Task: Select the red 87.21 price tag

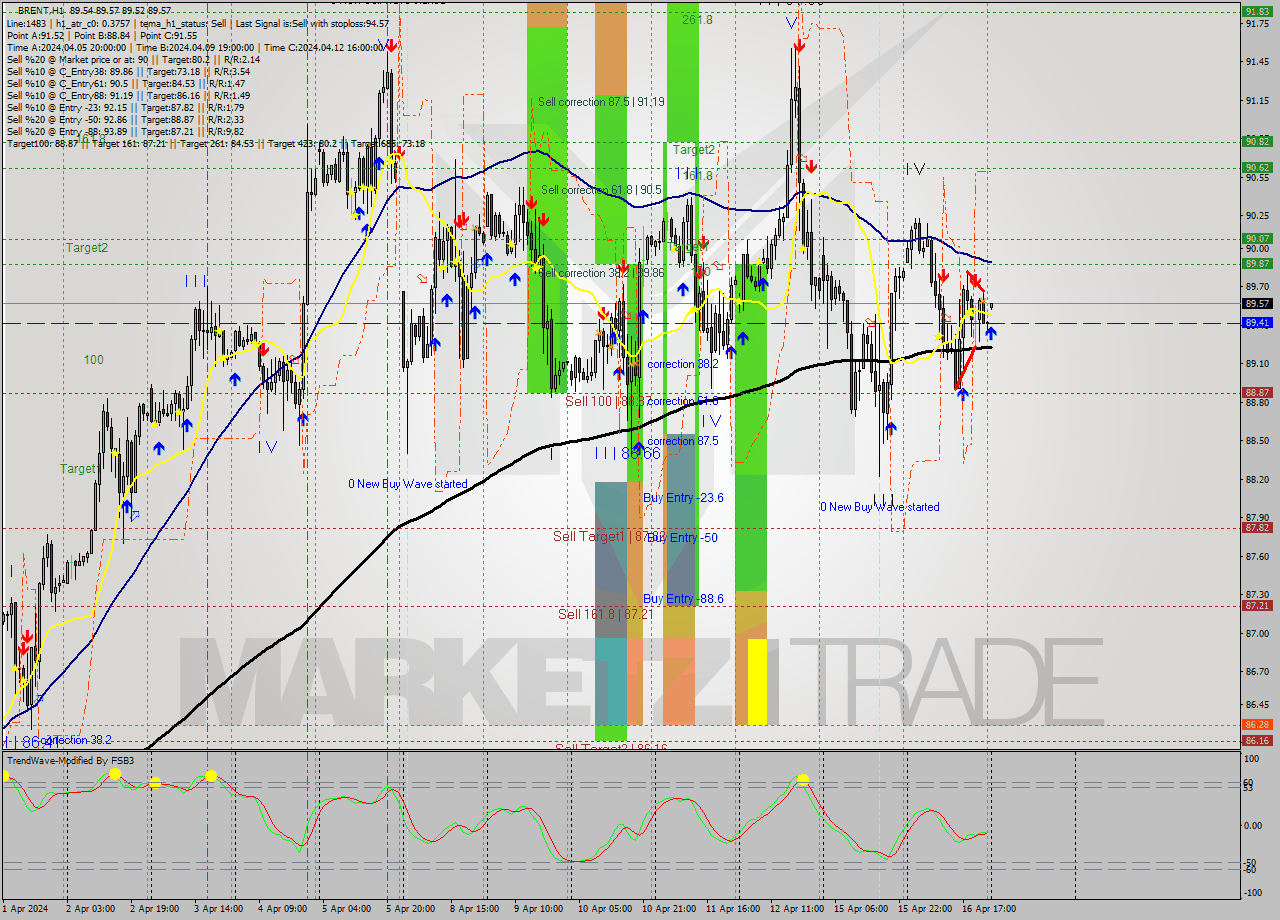Action: [x=1257, y=606]
